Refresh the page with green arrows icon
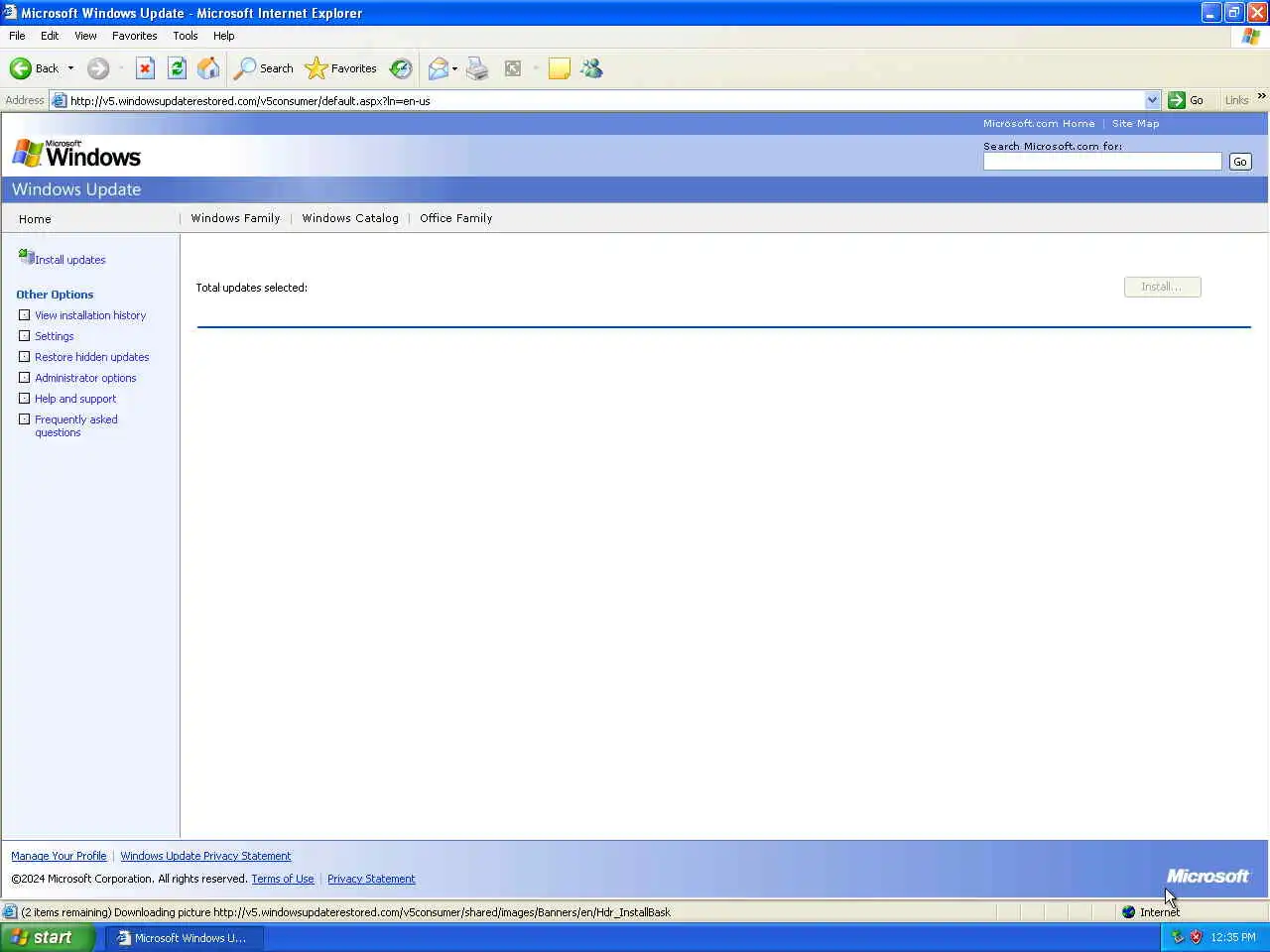This screenshot has width=1270, height=952. tap(177, 68)
